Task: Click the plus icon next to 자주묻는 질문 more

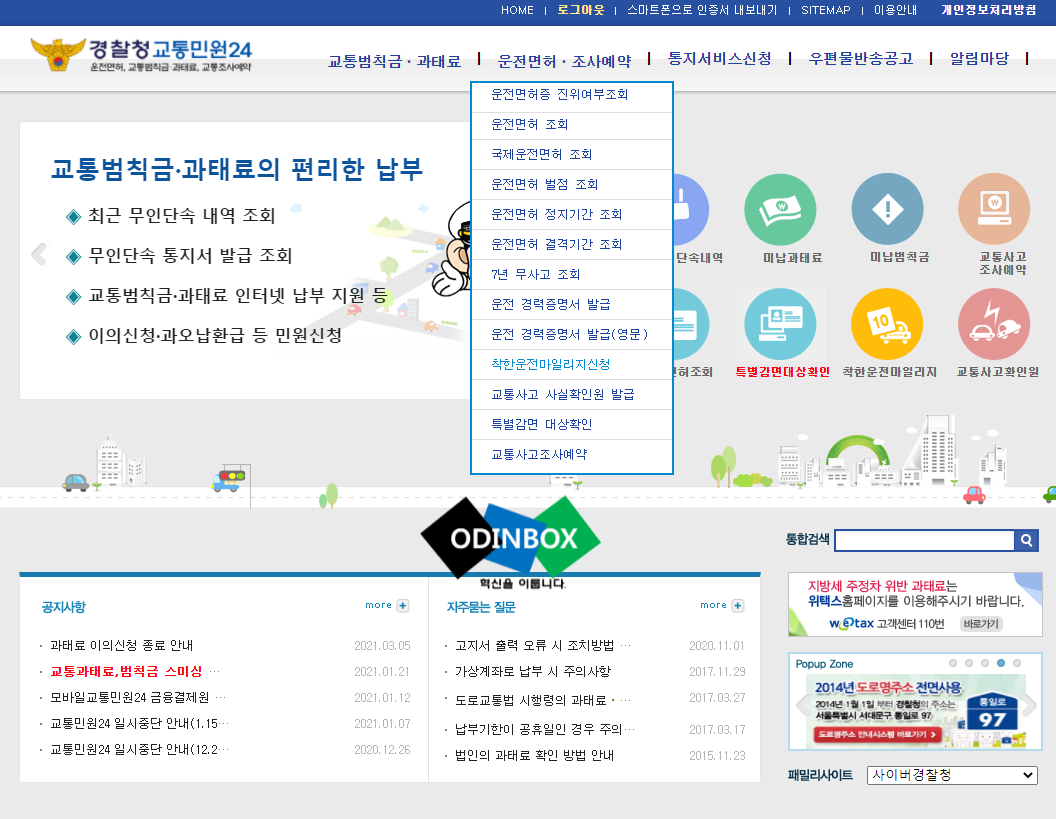Action: tap(737, 605)
